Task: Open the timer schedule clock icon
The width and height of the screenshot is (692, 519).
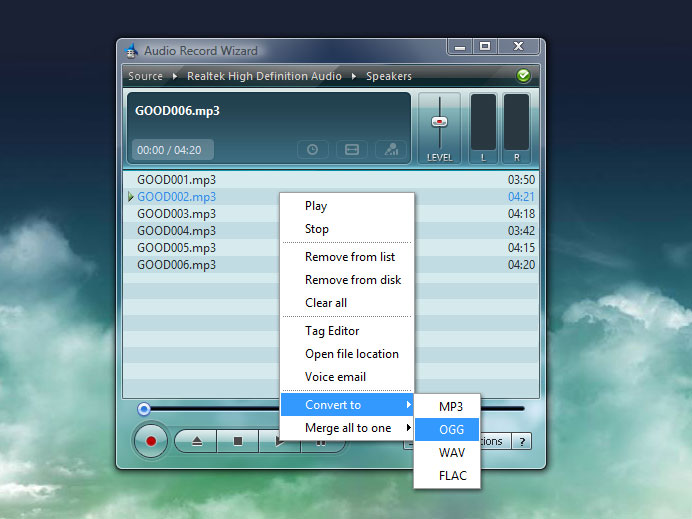Action: [312, 149]
